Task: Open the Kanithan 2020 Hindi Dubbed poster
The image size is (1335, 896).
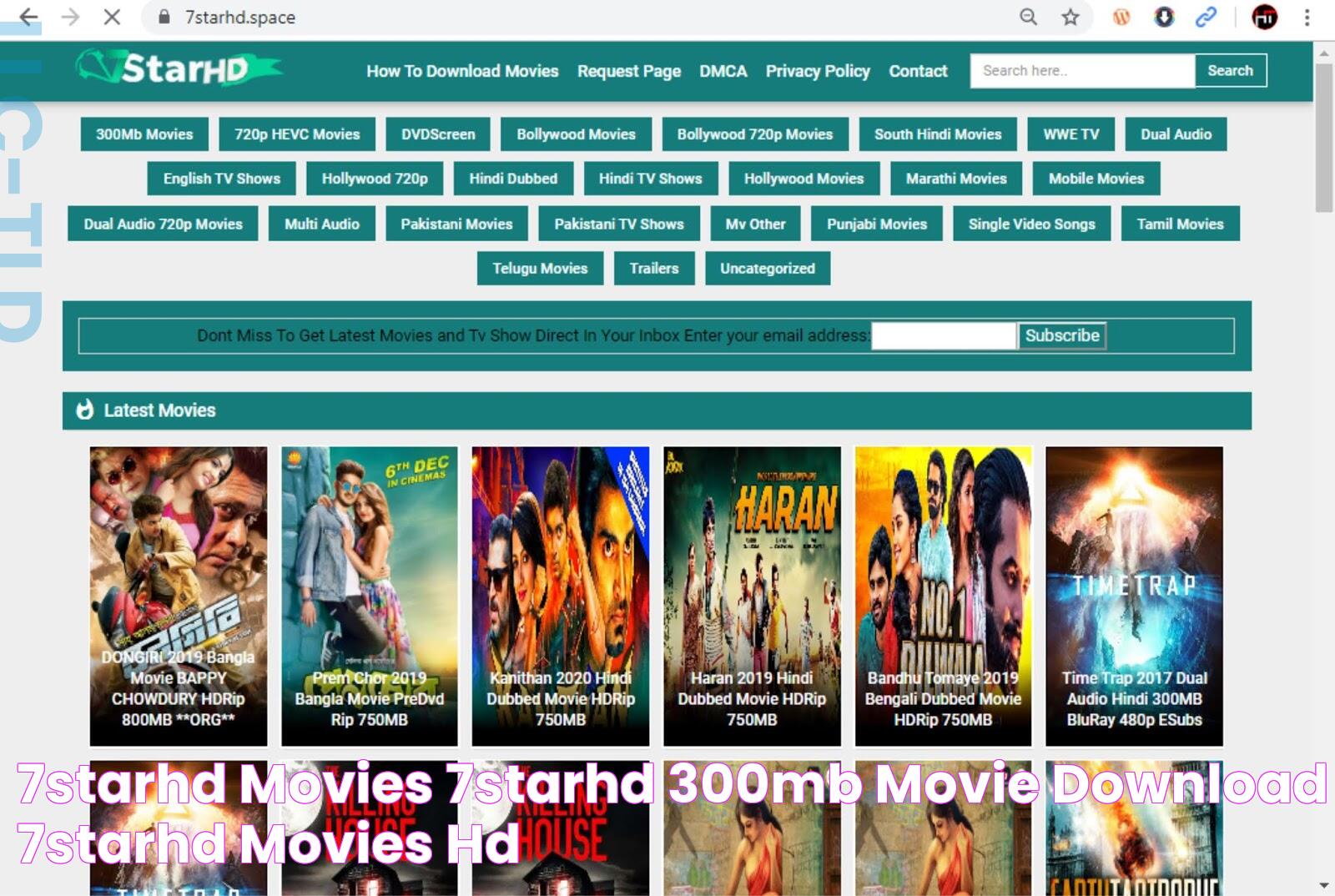Action: pyautogui.click(x=561, y=596)
